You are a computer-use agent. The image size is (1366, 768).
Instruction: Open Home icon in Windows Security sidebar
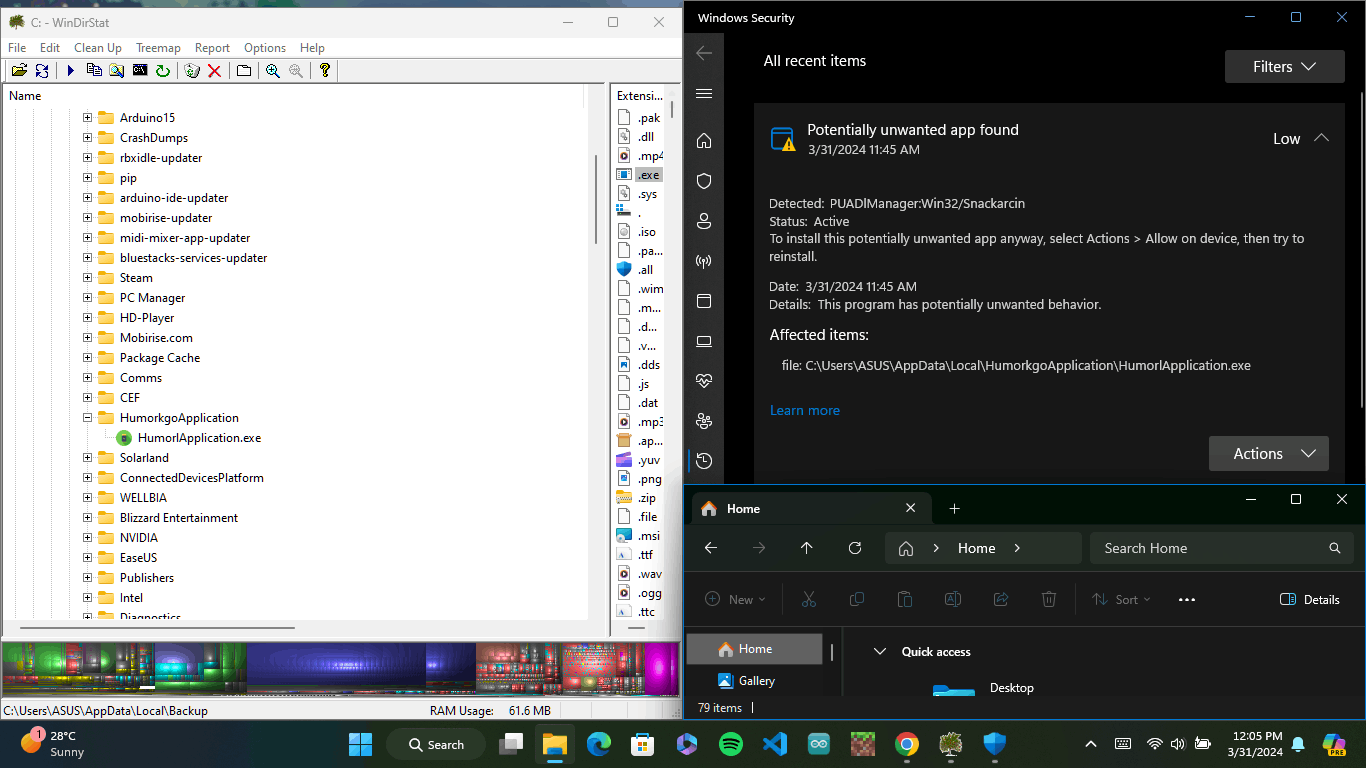(x=704, y=141)
